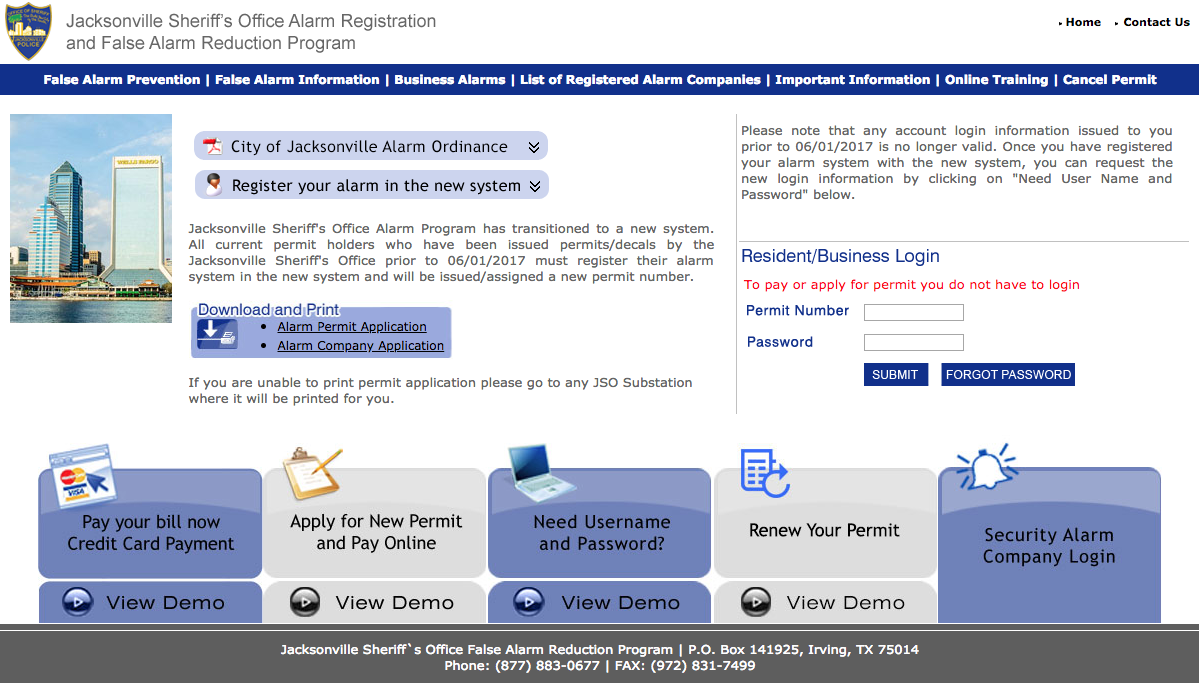Click the FORGOT PASSWORD button
The width and height of the screenshot is (1199, 683).
coord(1008,374)
